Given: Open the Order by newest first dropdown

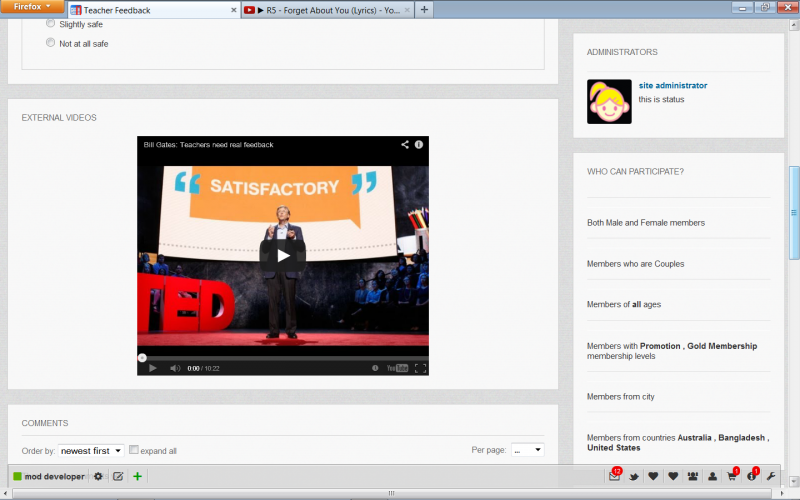Looking at the screenshot, I should 91,451.
